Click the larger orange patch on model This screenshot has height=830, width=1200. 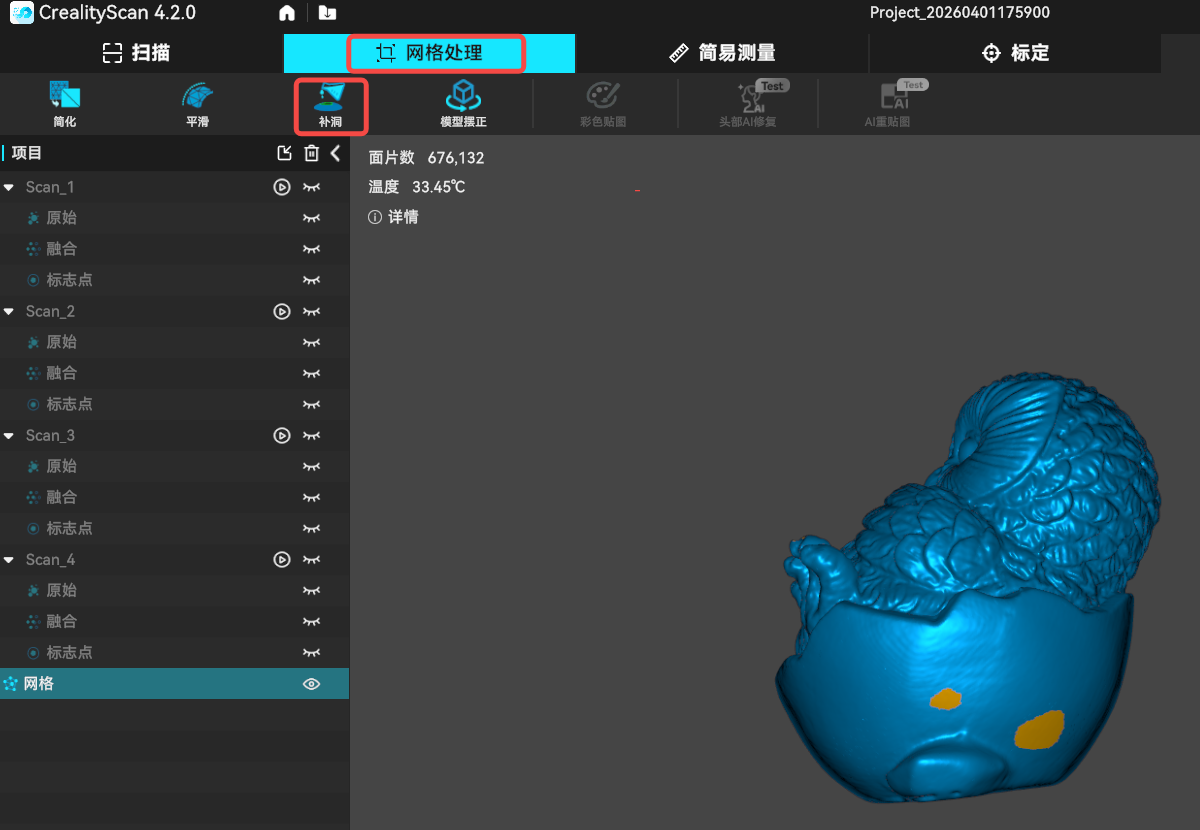(x=1039, y=730)
